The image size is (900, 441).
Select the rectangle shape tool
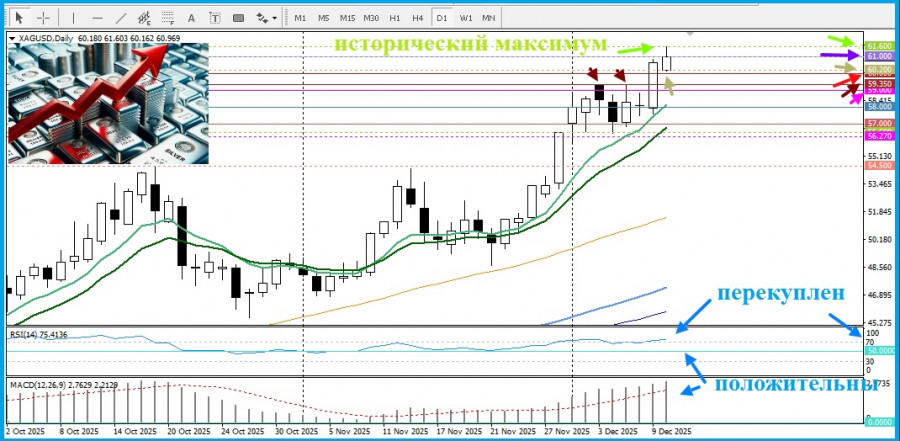[x=238, y=18]
